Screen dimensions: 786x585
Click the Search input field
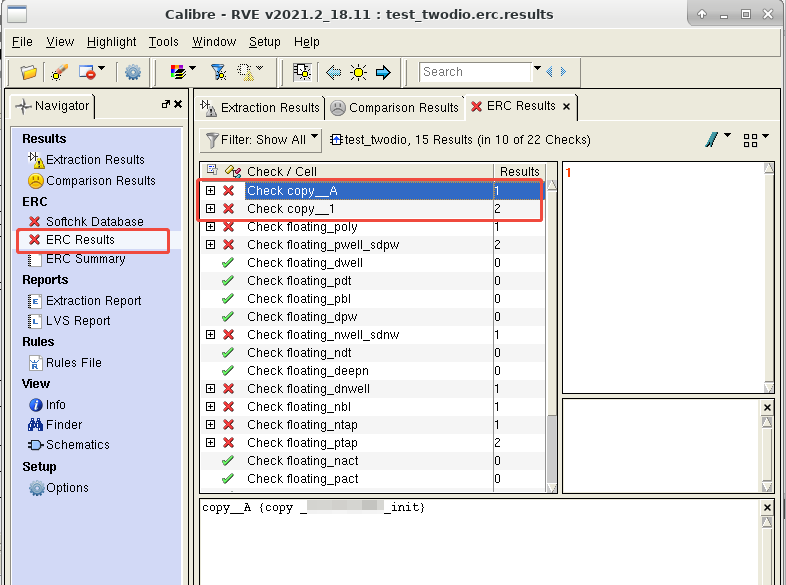coord(475,72)
